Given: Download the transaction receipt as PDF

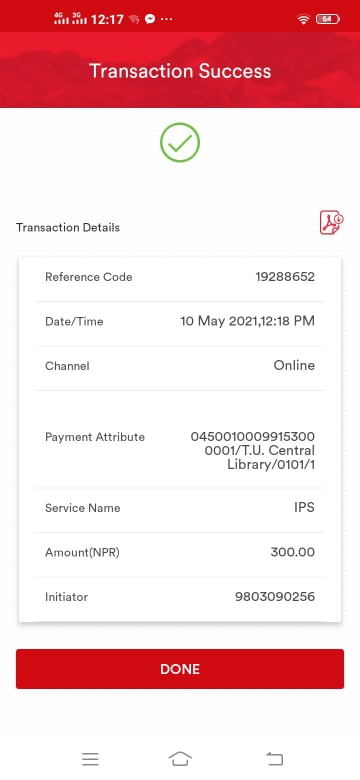Looking at the screenshot, I should 332,223.
